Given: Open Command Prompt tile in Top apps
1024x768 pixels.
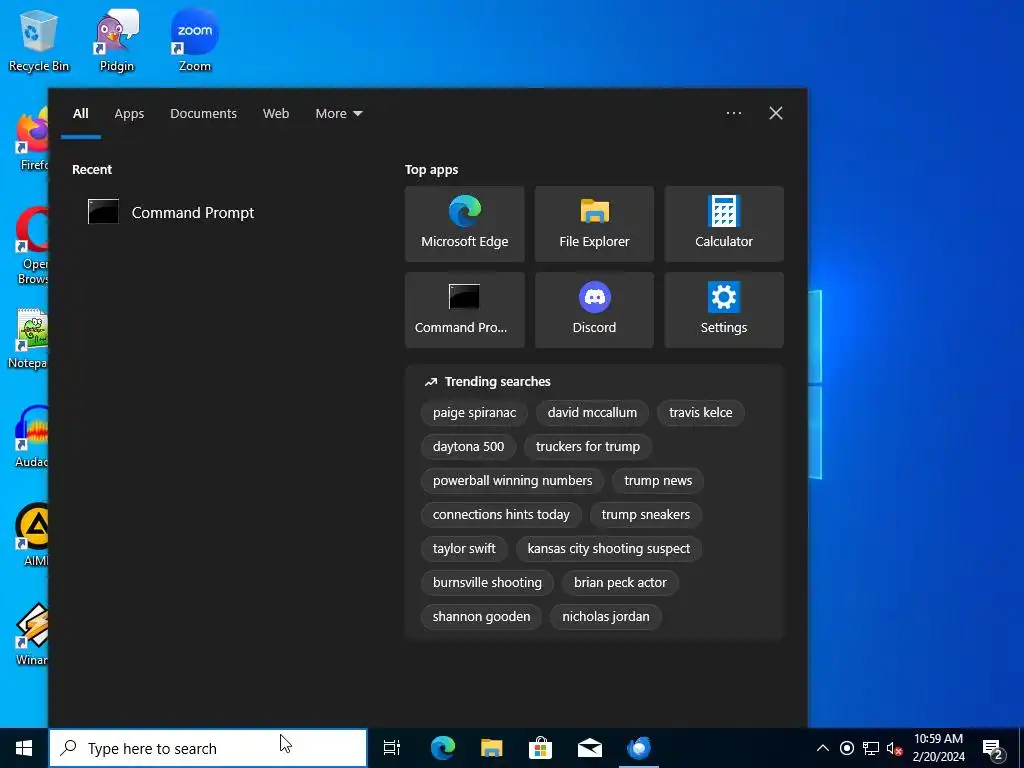Looking at the screenshot, I should tap(464, 310).
